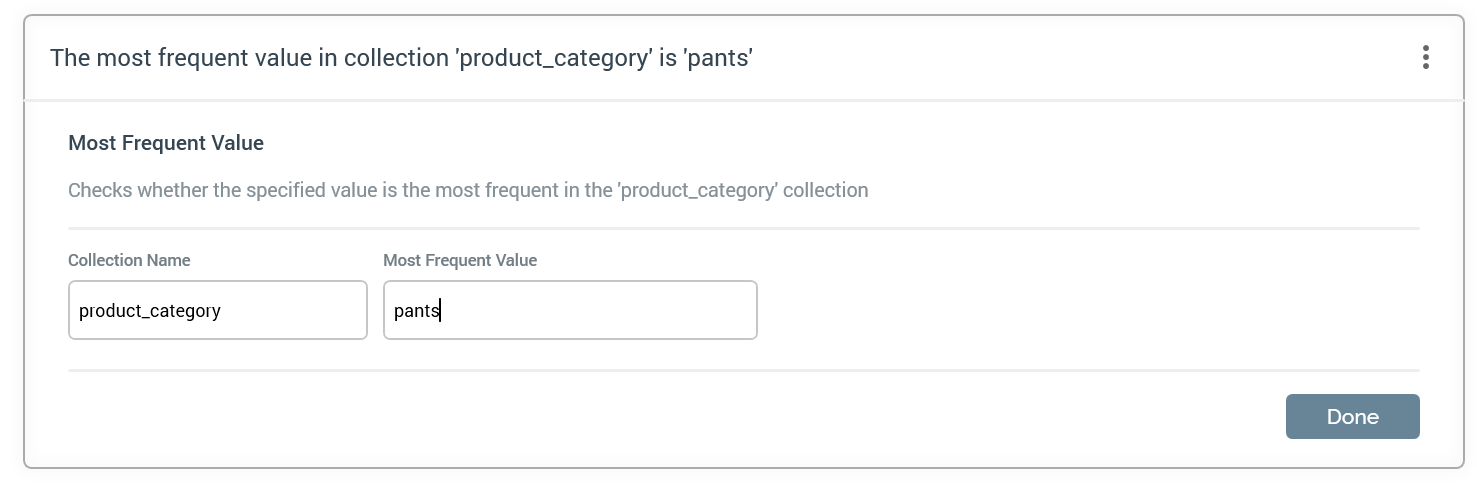The image size is (1477, 484).
Task: Click 'product_category' in the header title
Action: 553,58
